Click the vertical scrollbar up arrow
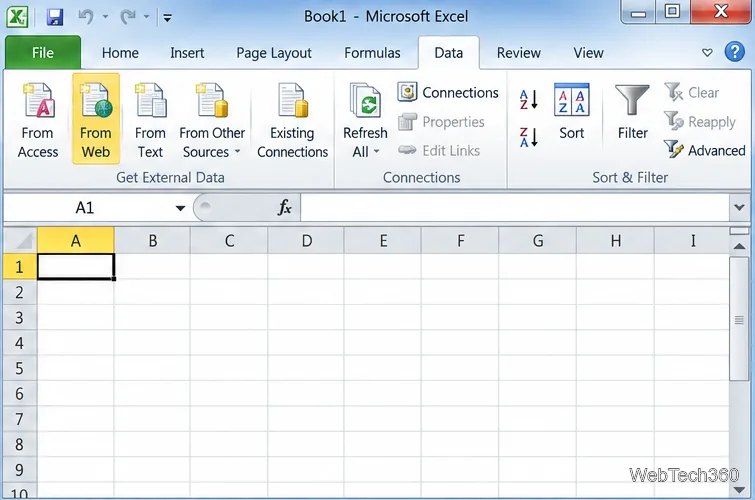 tap(739, 246)
